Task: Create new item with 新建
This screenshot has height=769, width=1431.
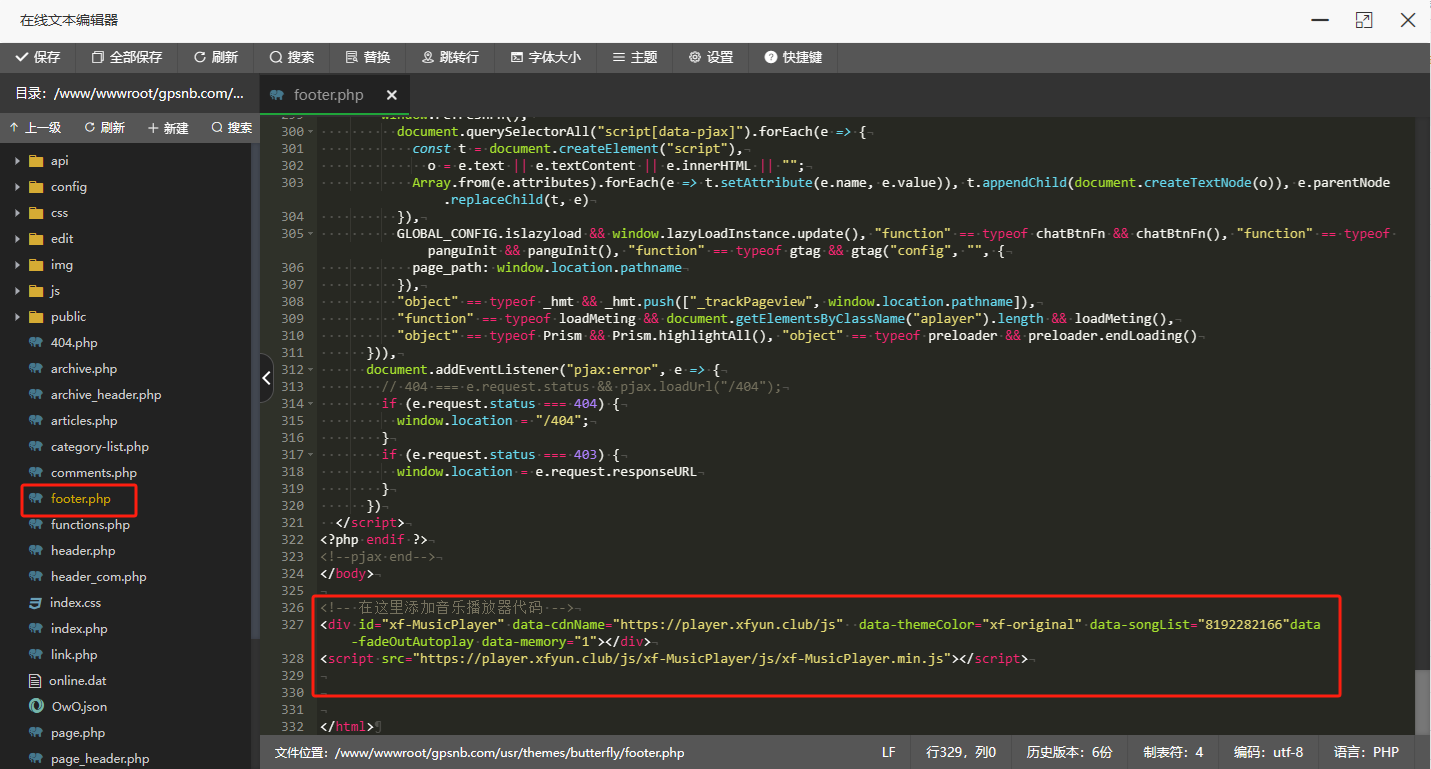Action: click(168, 128)
